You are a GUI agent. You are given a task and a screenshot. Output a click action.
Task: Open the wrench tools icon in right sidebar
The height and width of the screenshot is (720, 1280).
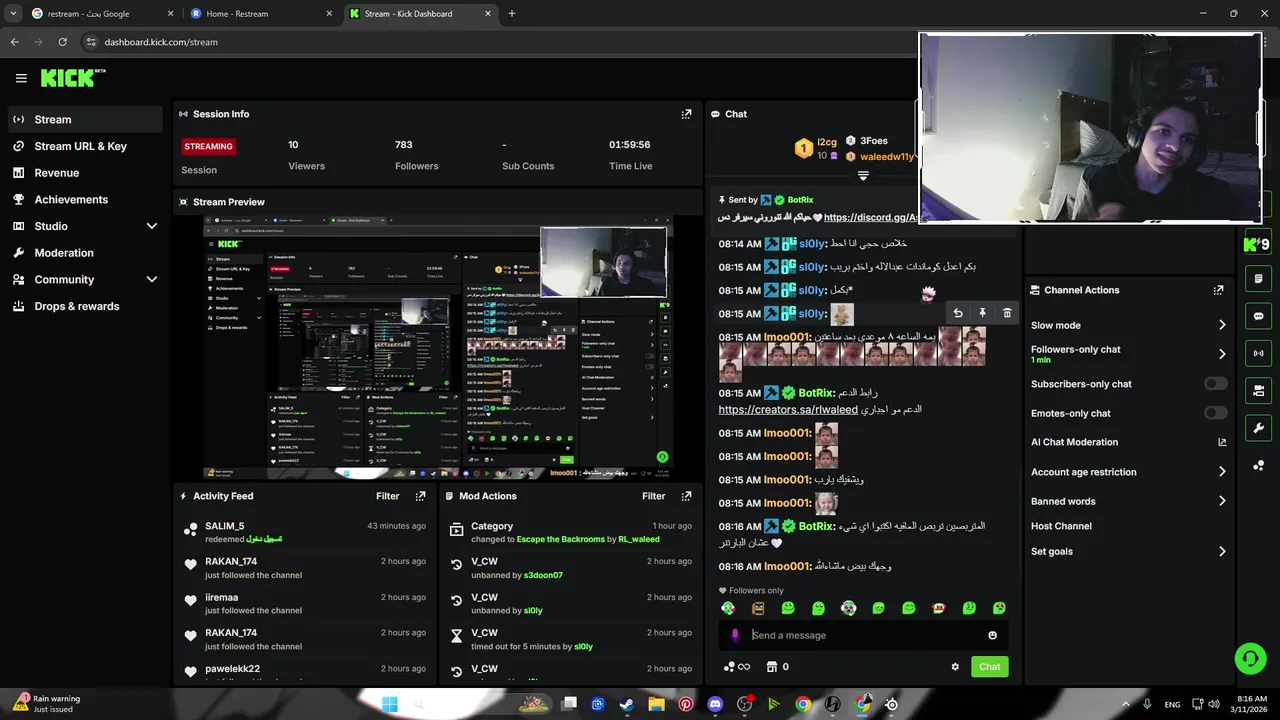coord(1258,428)
